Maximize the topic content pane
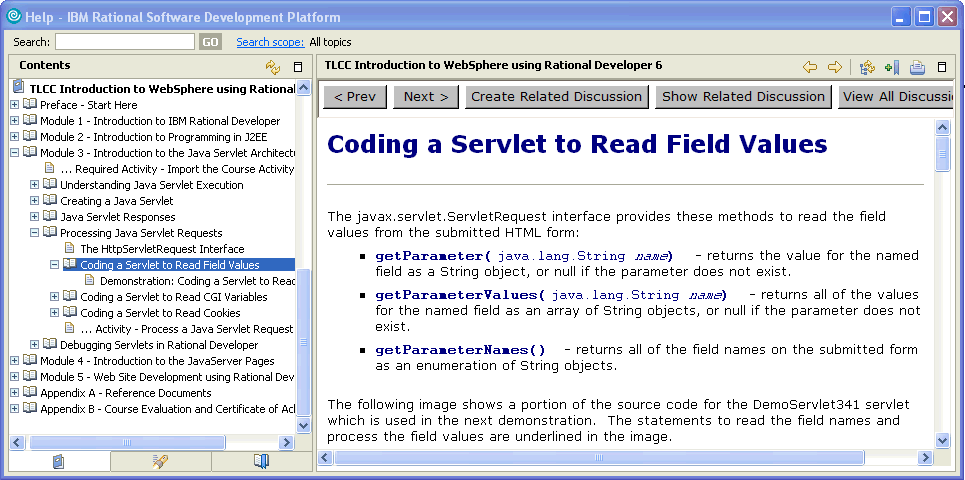This screenshot has height=480, width=965. pos(942,67)
